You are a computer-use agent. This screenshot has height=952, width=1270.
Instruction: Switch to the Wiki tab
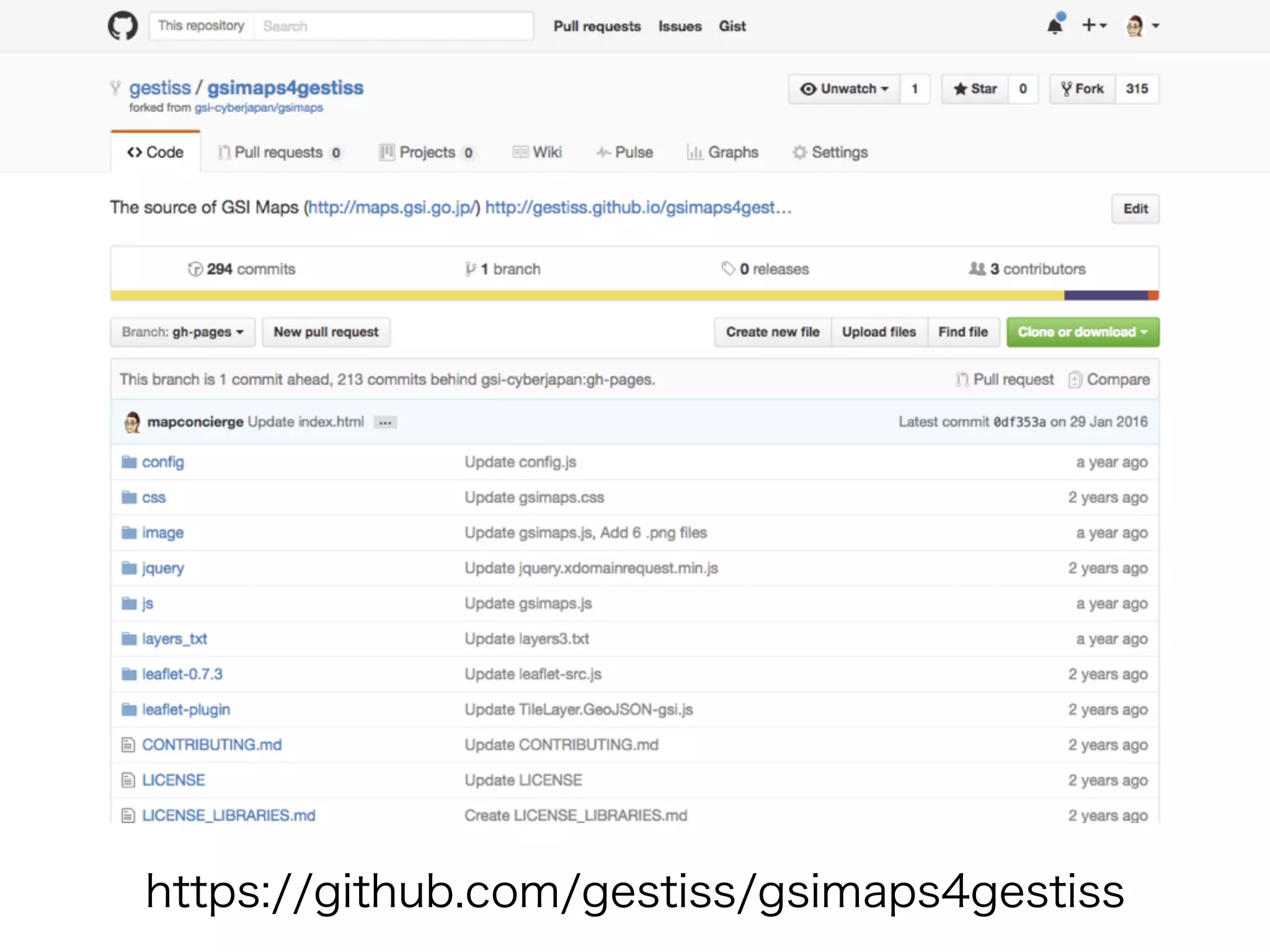537,152
